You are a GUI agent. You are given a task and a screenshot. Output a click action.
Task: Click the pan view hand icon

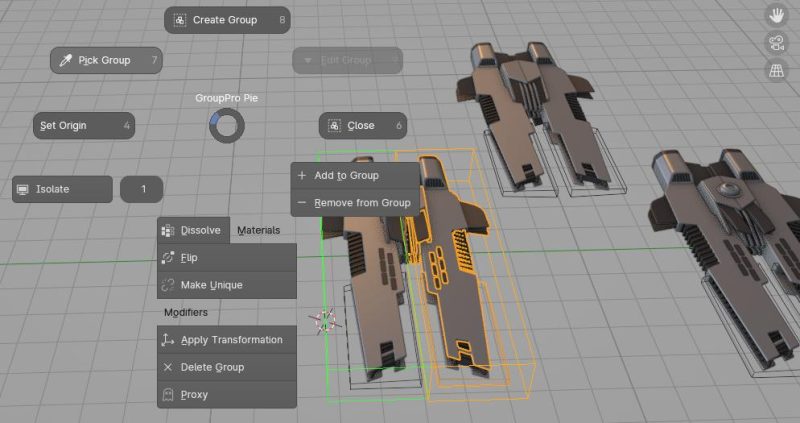774,15
